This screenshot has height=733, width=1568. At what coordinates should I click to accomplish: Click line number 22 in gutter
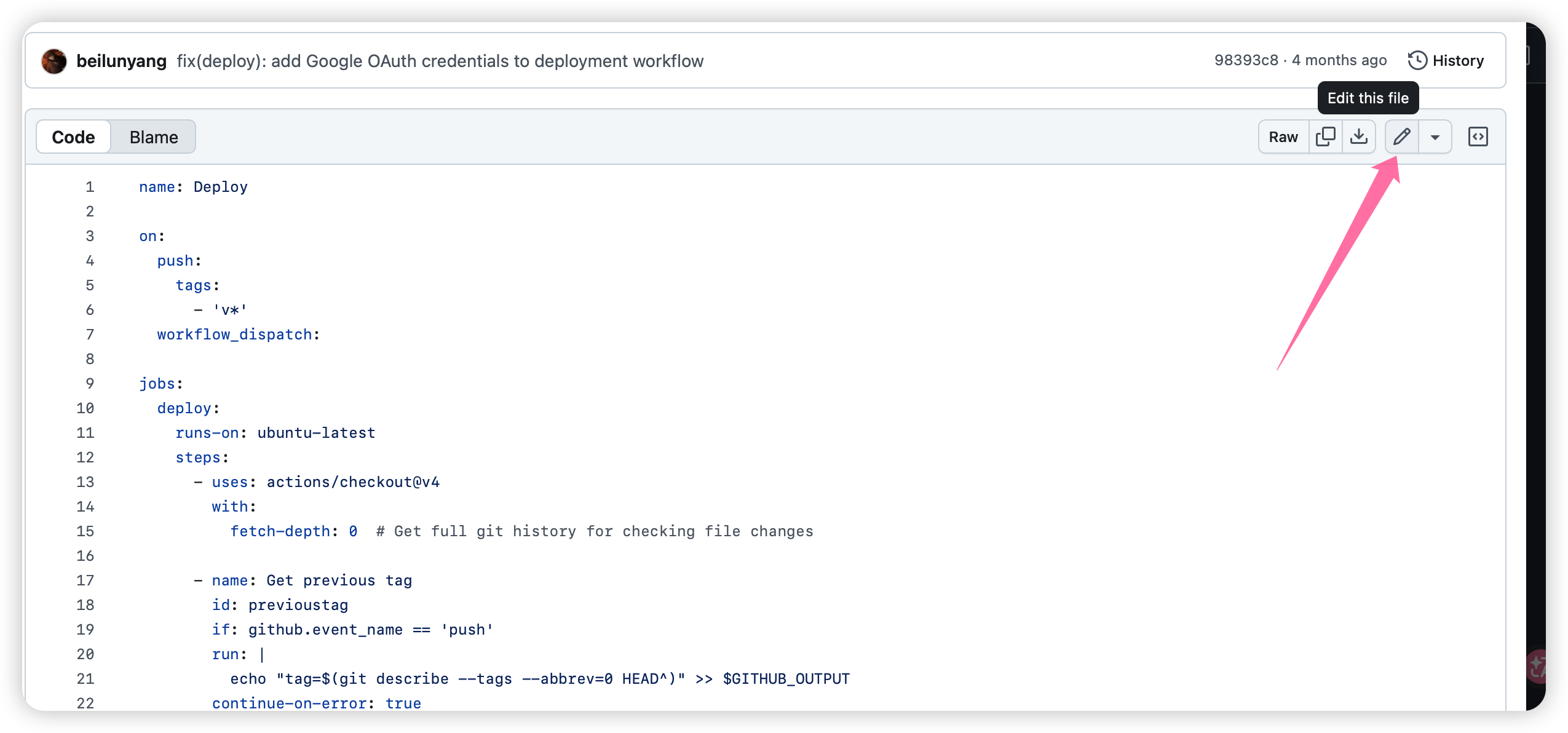pos(85,703)
